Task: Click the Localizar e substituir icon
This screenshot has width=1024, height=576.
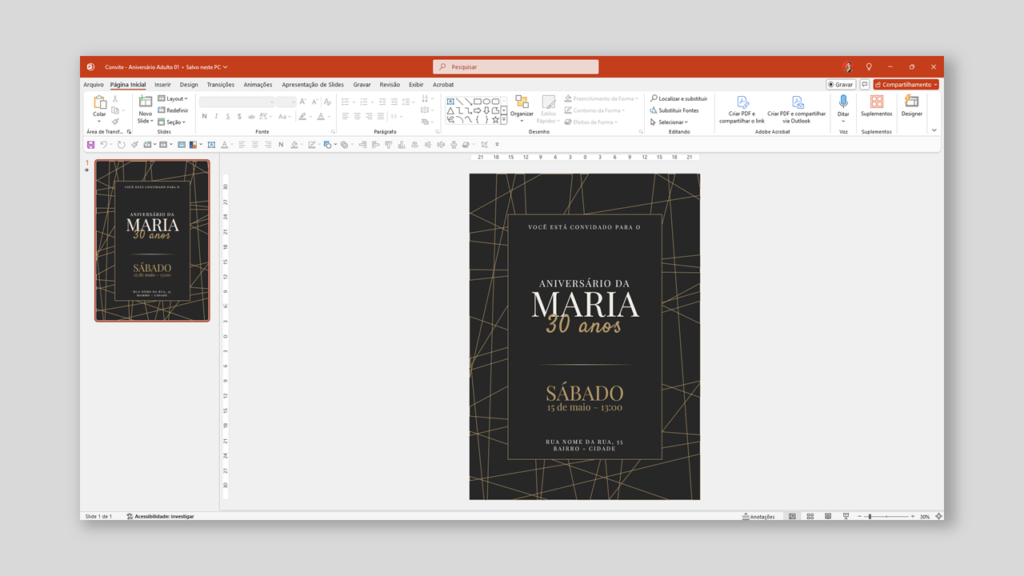Action: (x=652, y=97)
